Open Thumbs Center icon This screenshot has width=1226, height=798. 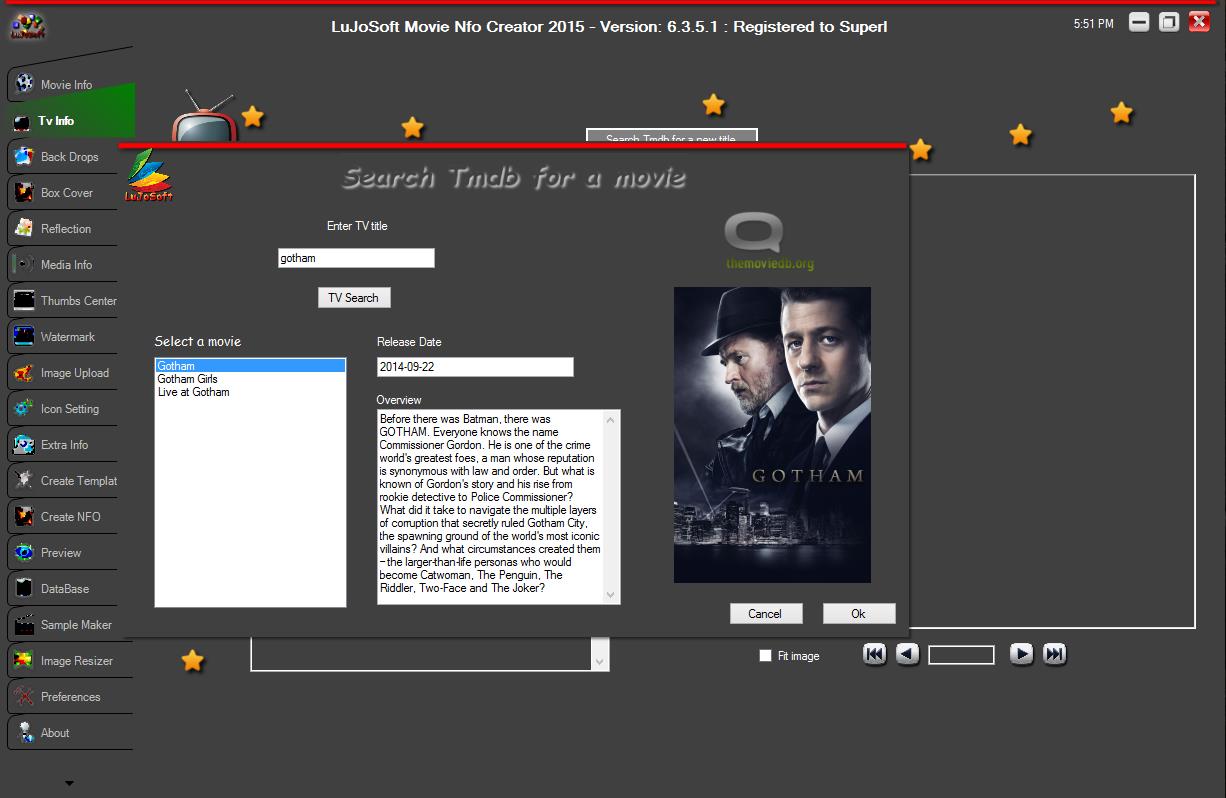[24, 300]
